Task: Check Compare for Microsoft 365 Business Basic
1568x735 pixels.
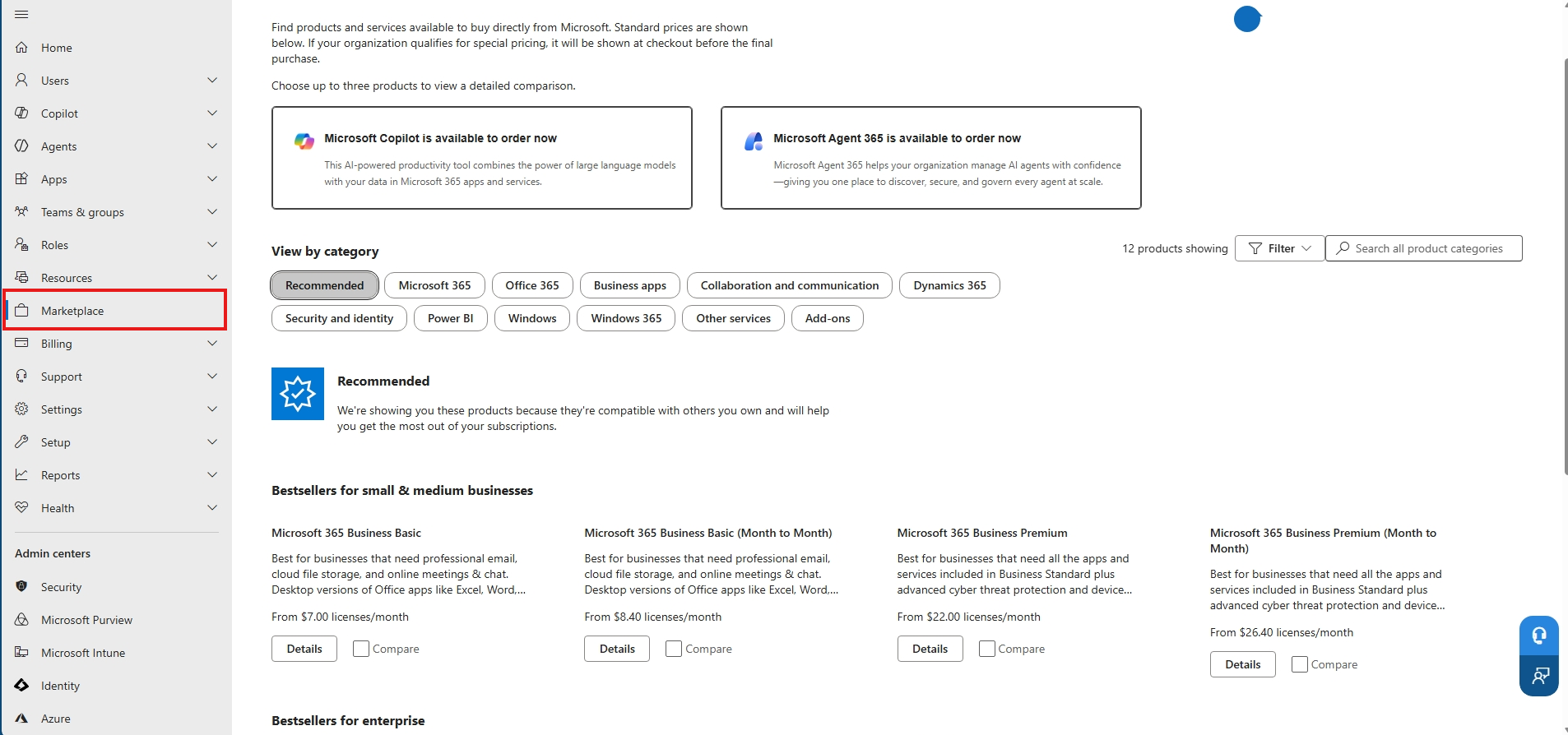Action: (361, 649)
